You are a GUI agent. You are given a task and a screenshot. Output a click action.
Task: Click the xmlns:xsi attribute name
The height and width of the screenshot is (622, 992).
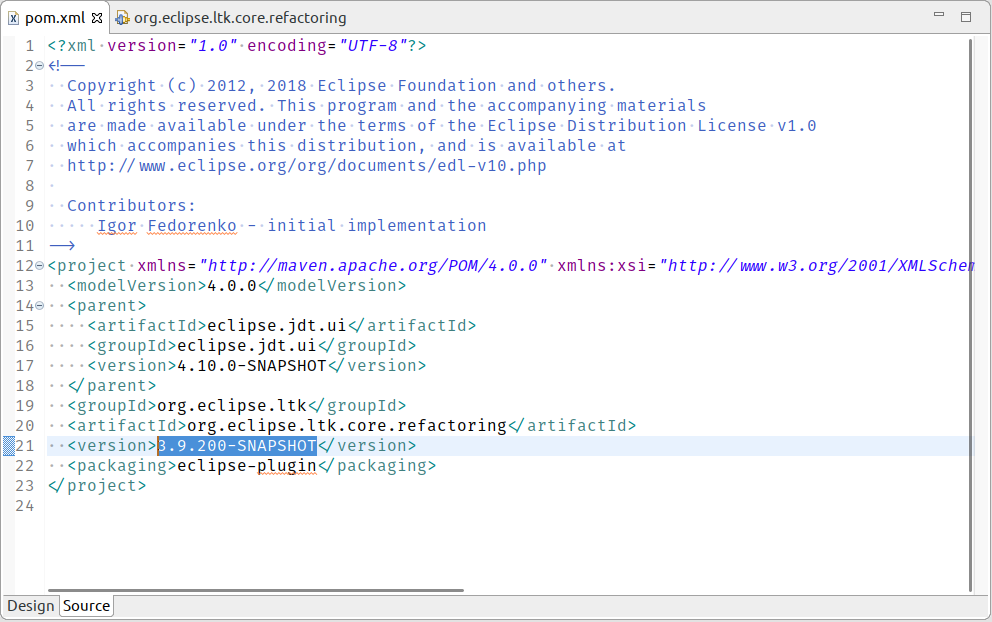pos(602,265)
